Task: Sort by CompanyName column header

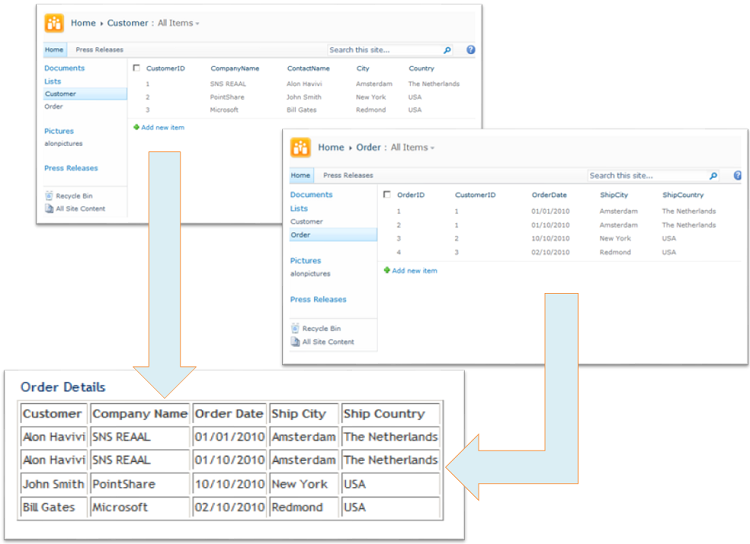Action: (x=235, y=68)
